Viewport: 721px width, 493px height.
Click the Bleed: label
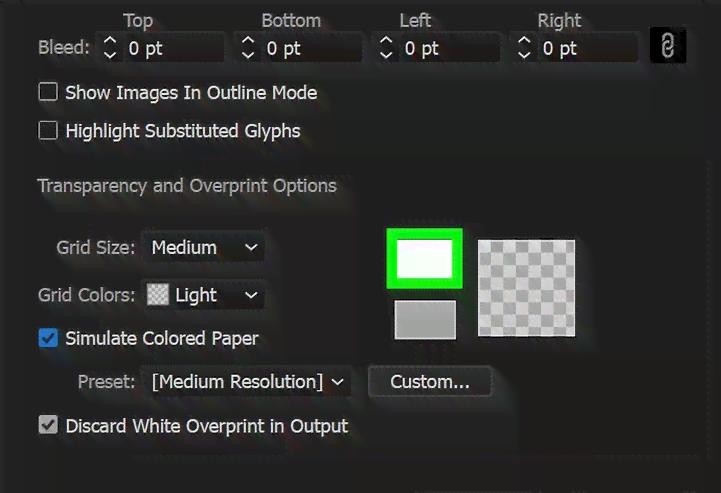(x=64, y=47)
